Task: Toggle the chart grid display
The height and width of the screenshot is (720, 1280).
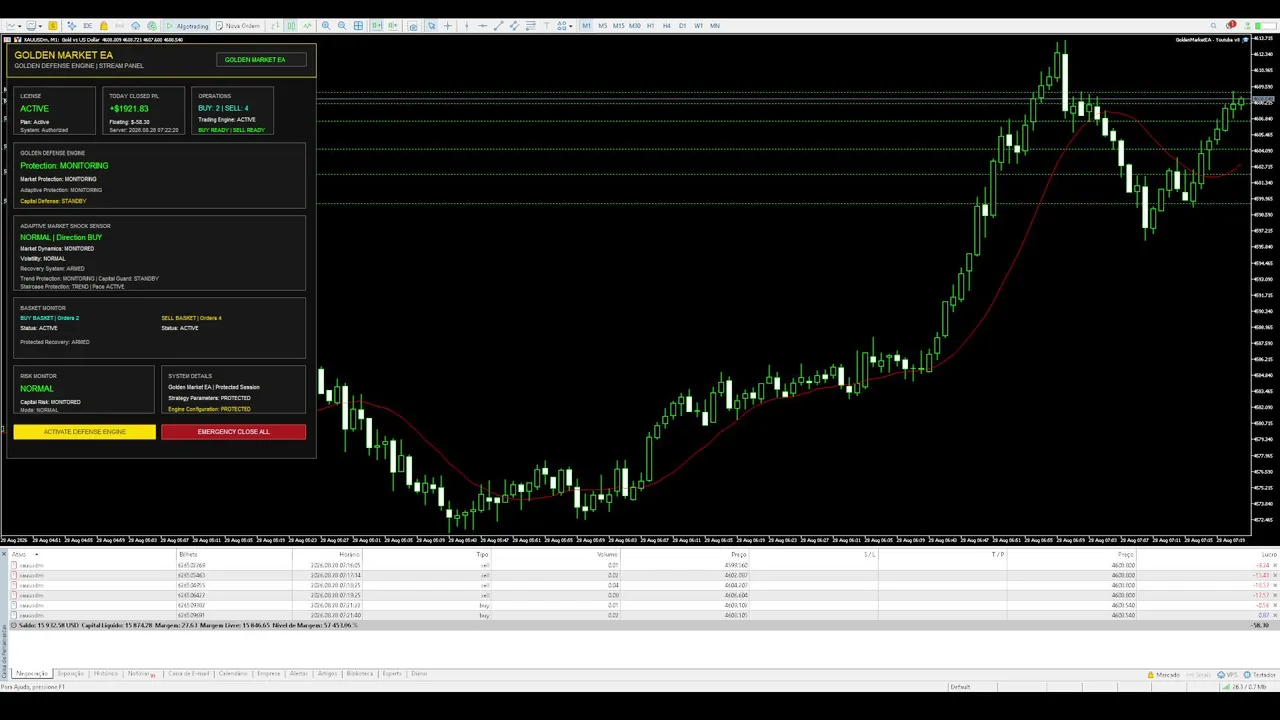Action: point(358,26)
